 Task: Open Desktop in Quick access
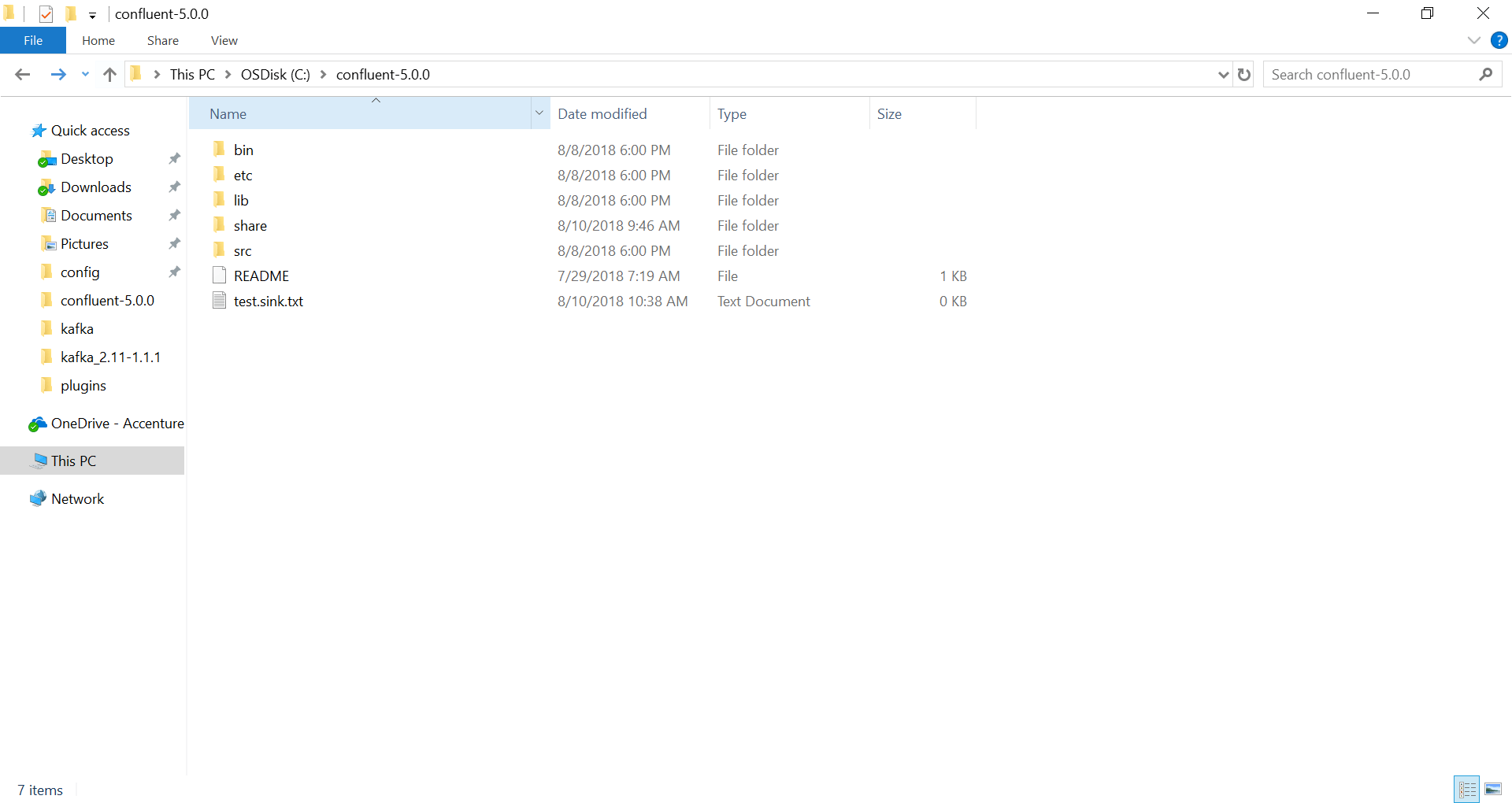pyautogui.click(x=87, y=159)
